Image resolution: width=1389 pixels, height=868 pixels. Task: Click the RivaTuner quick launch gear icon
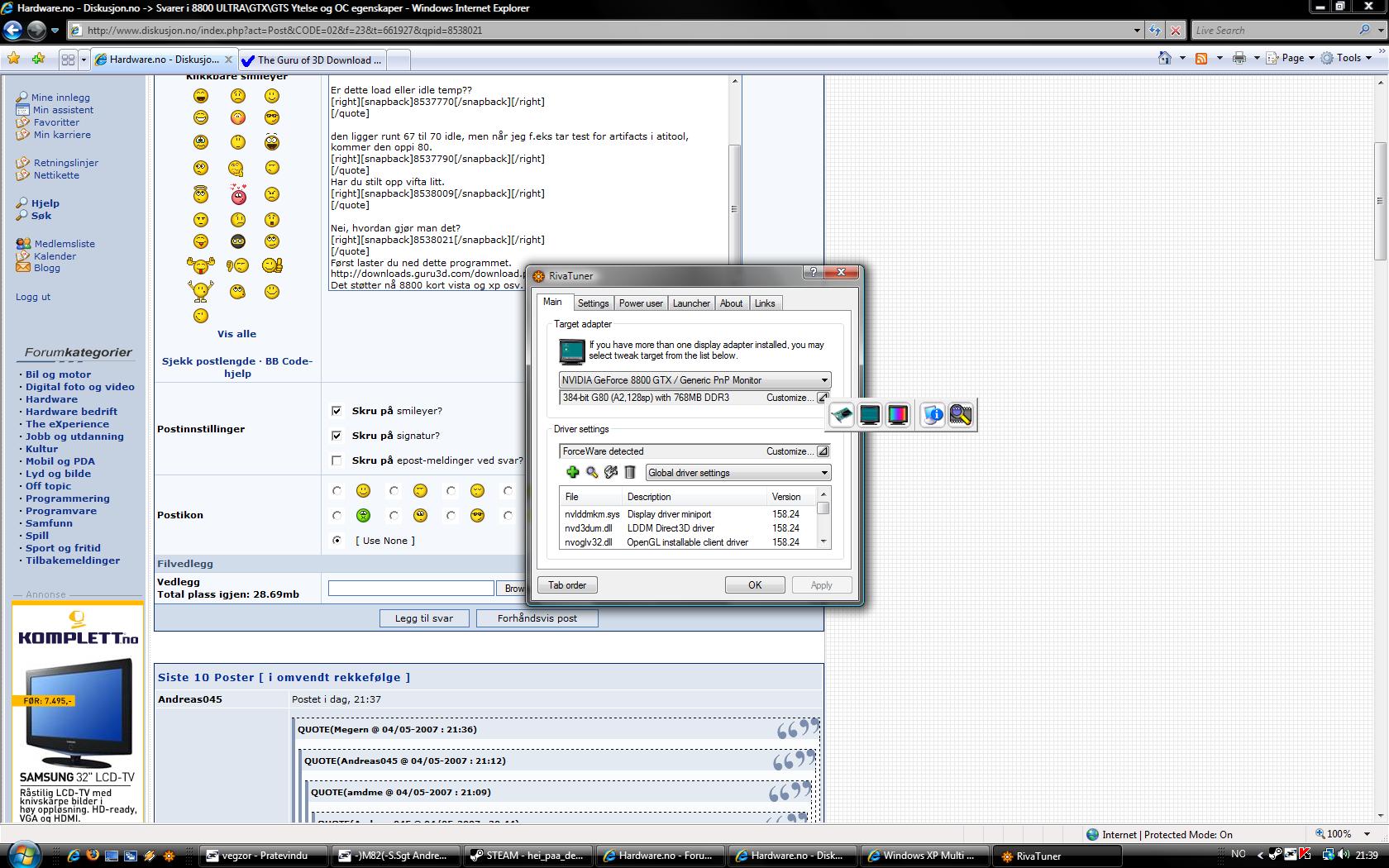coord(169,856)
